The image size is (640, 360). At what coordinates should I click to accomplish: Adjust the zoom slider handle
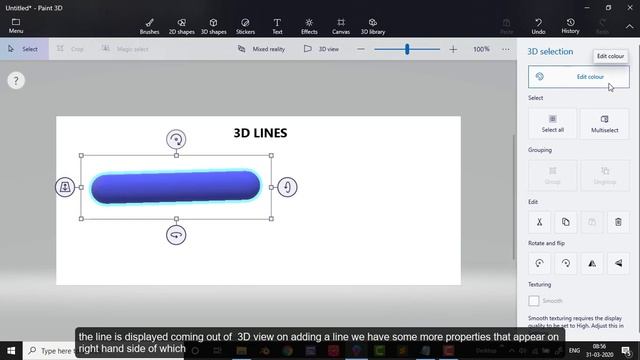coord(407,49)
